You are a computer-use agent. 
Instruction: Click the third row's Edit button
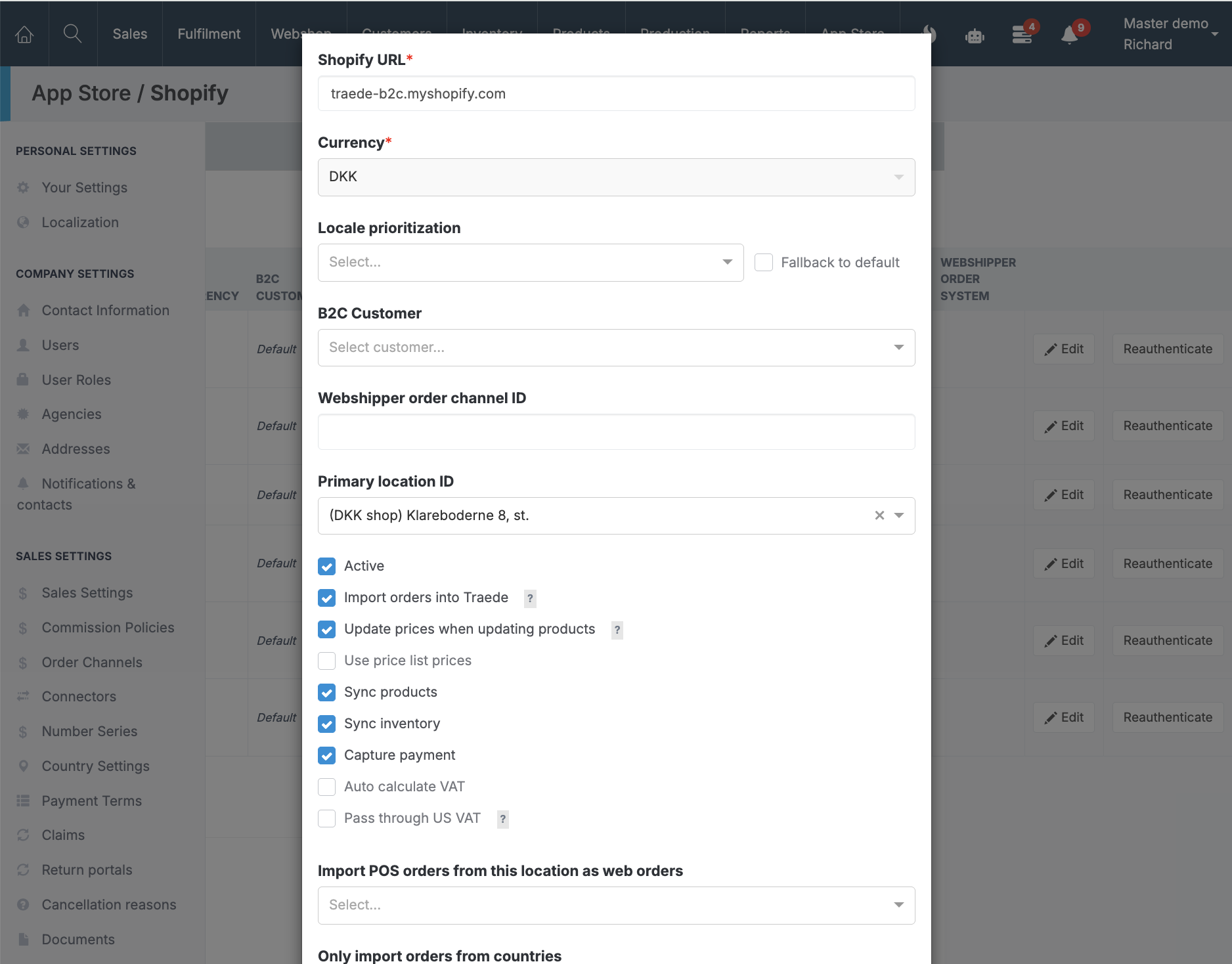coord(1064,495)
